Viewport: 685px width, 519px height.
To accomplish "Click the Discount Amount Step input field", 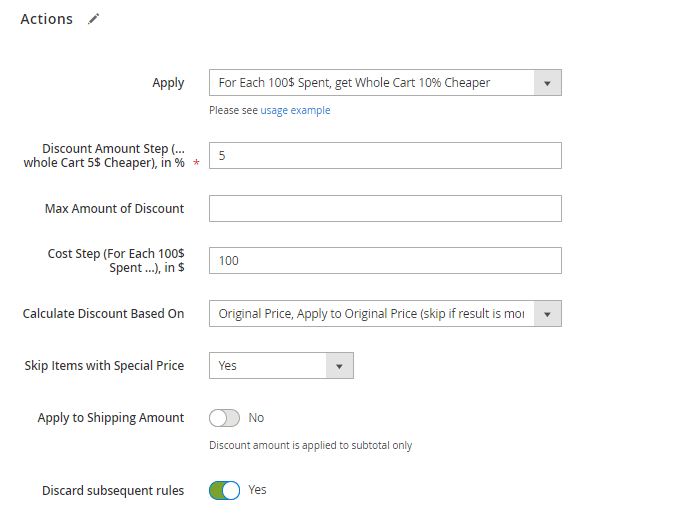I will click(385, 156).
